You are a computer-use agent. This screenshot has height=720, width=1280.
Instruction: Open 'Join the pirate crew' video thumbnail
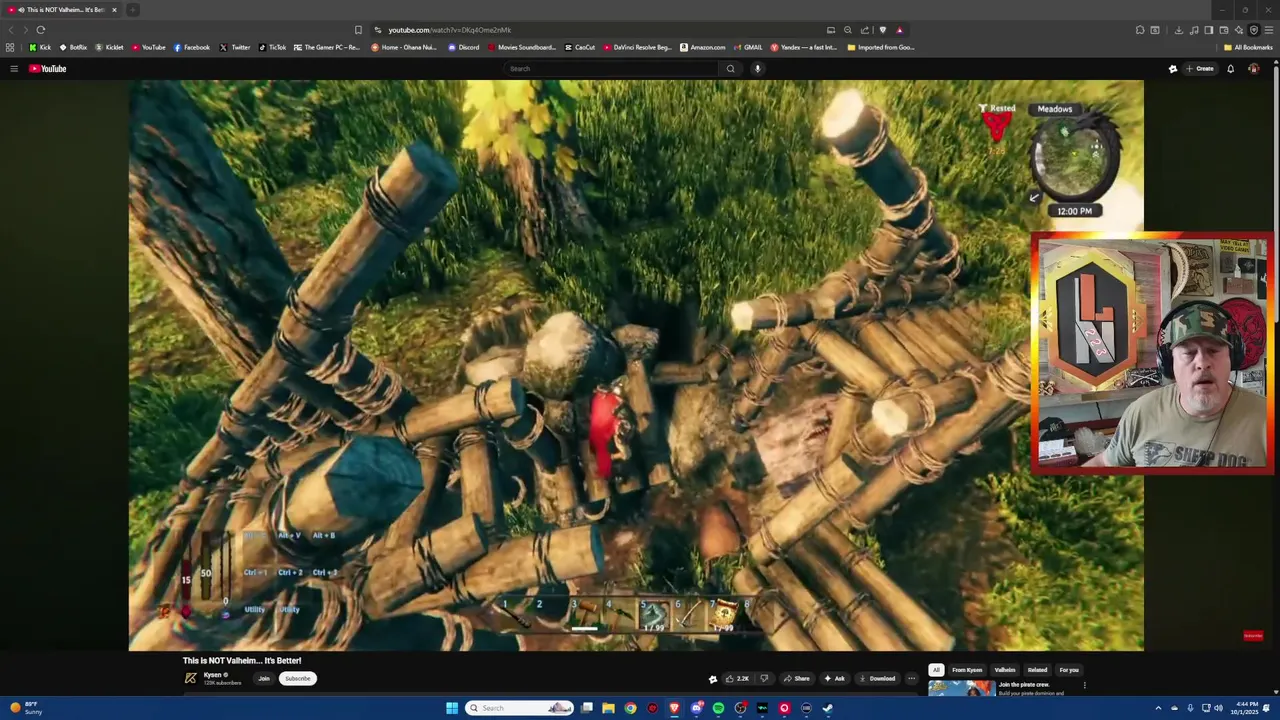[961, 688]
